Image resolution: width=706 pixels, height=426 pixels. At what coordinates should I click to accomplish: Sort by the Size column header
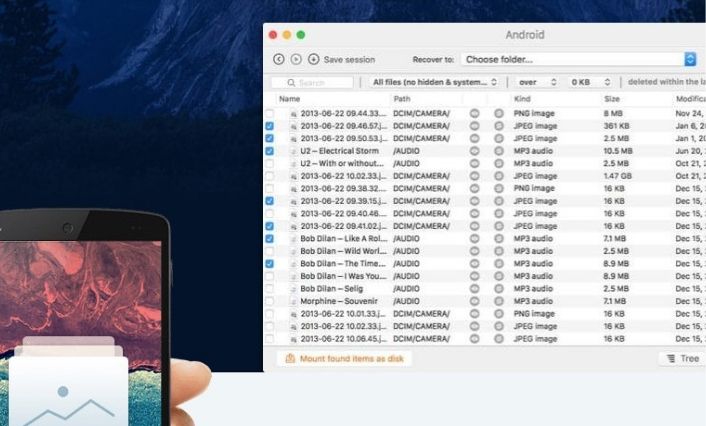[611, 99]
